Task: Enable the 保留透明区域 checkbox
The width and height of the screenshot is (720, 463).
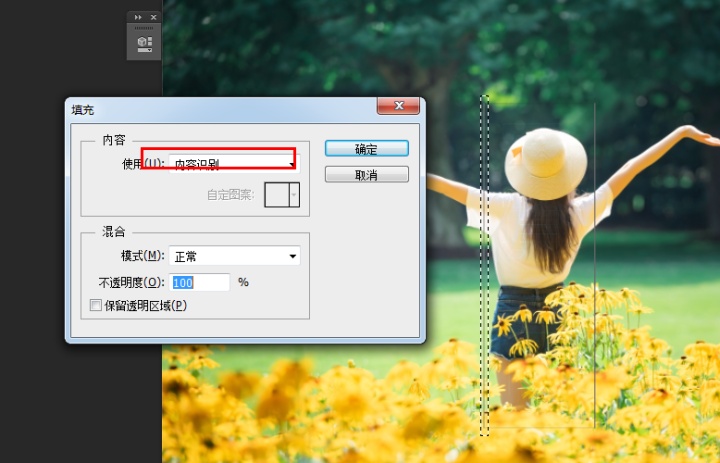Action: tap(96, 305)
